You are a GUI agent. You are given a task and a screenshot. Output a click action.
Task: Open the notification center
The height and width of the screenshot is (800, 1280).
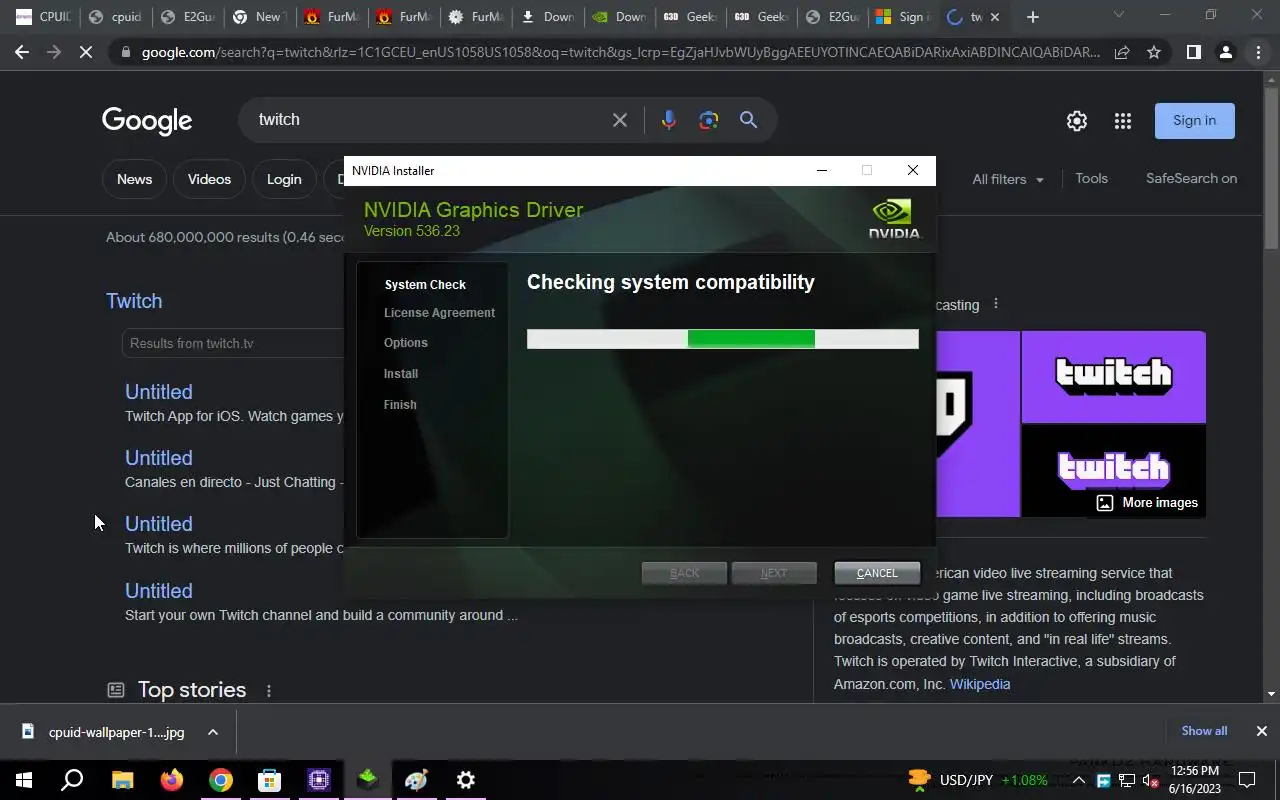tap(1247, 780)
